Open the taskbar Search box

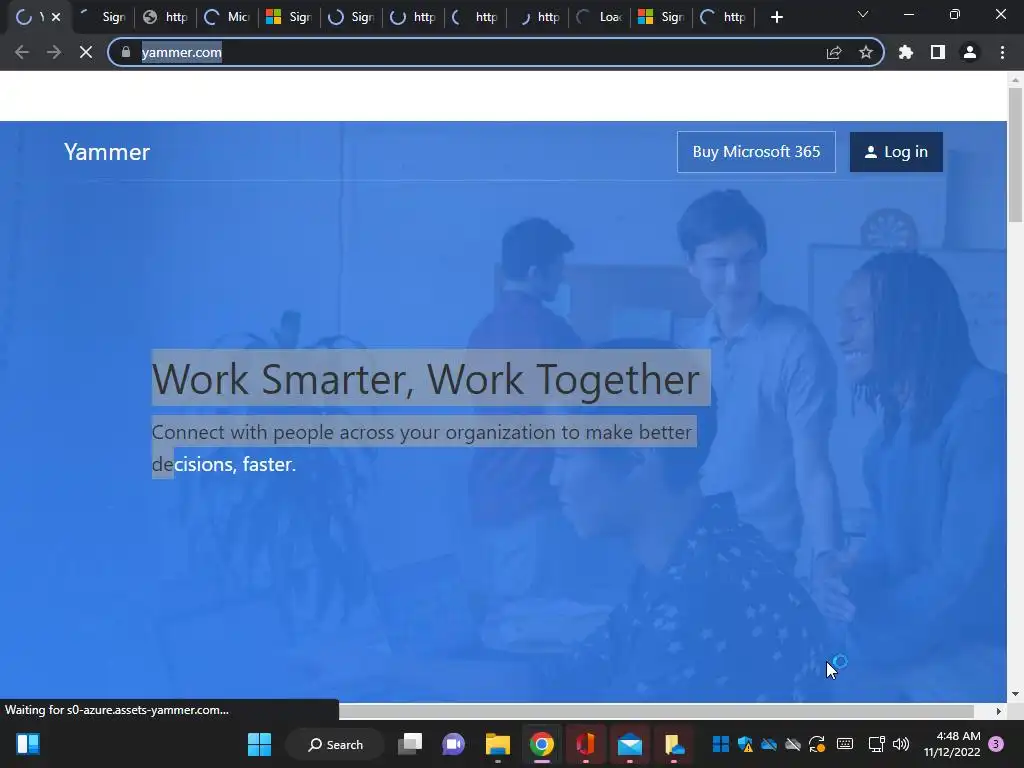click(336, 744)
